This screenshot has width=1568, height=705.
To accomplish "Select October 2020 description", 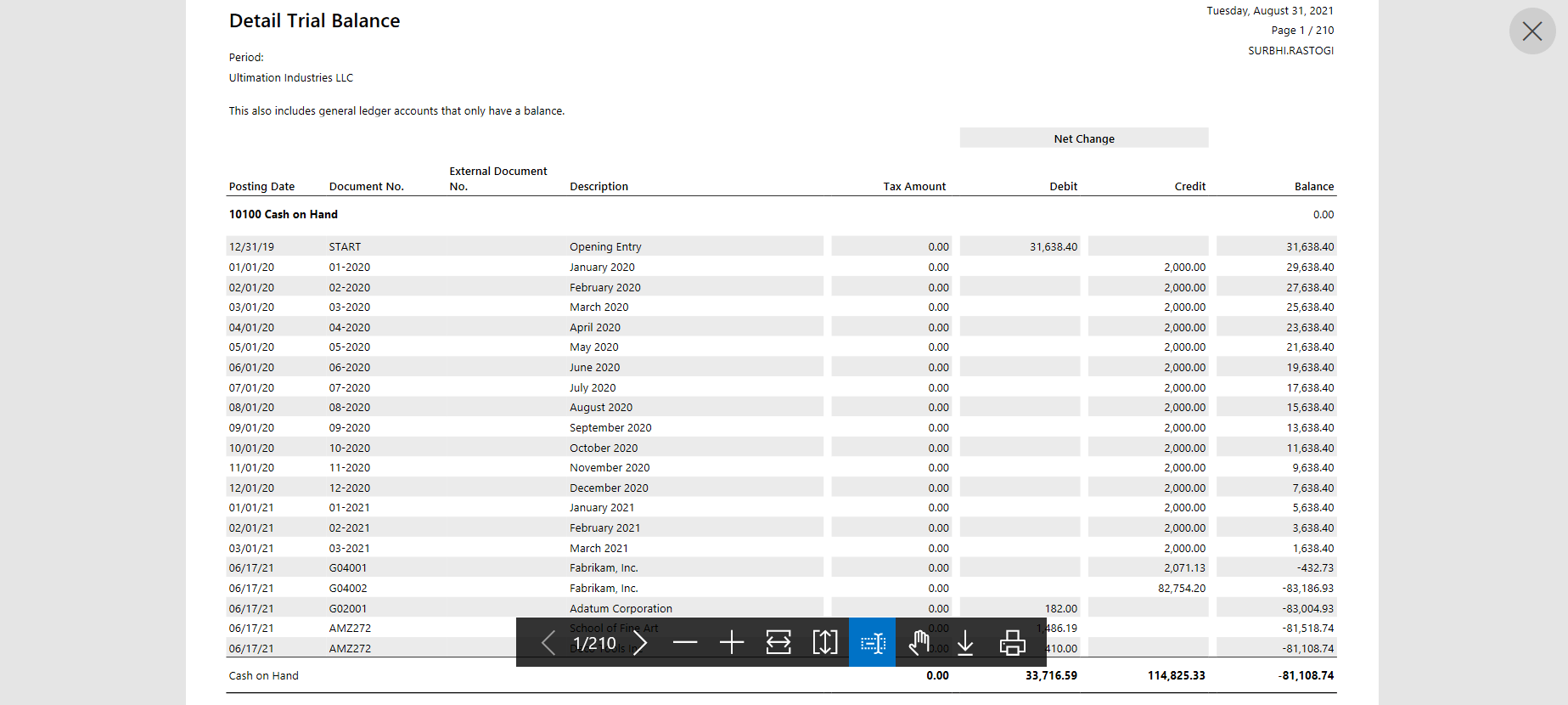I will (x=604, y=448).
